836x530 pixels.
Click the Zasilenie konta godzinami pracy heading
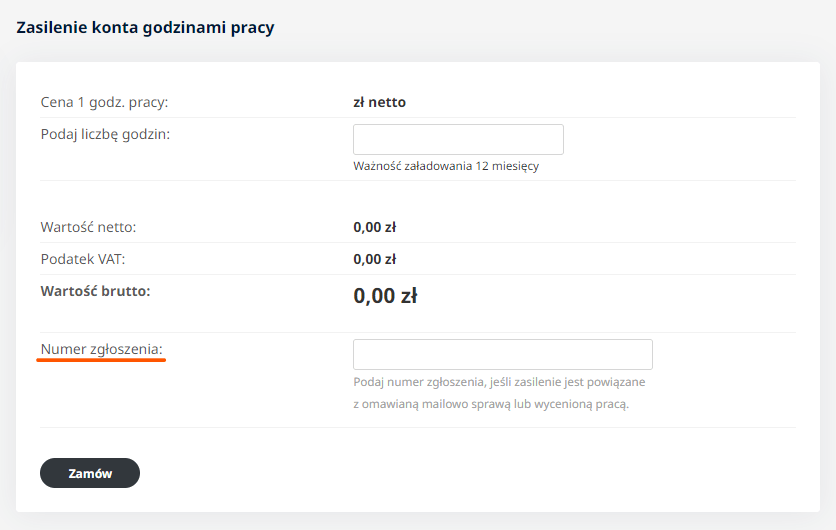[x=145, y=28]
